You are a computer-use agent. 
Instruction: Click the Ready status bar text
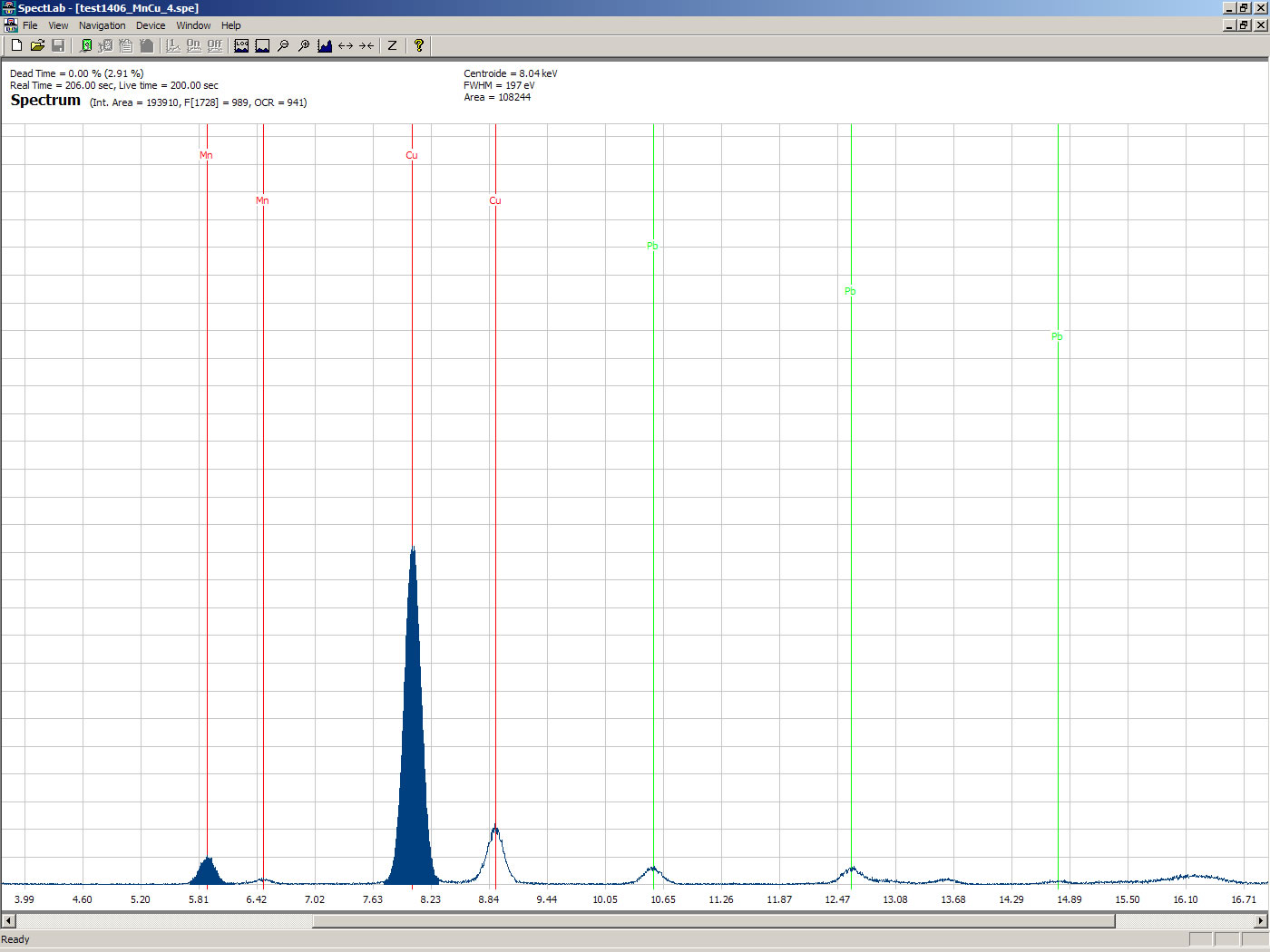[15, 939]
